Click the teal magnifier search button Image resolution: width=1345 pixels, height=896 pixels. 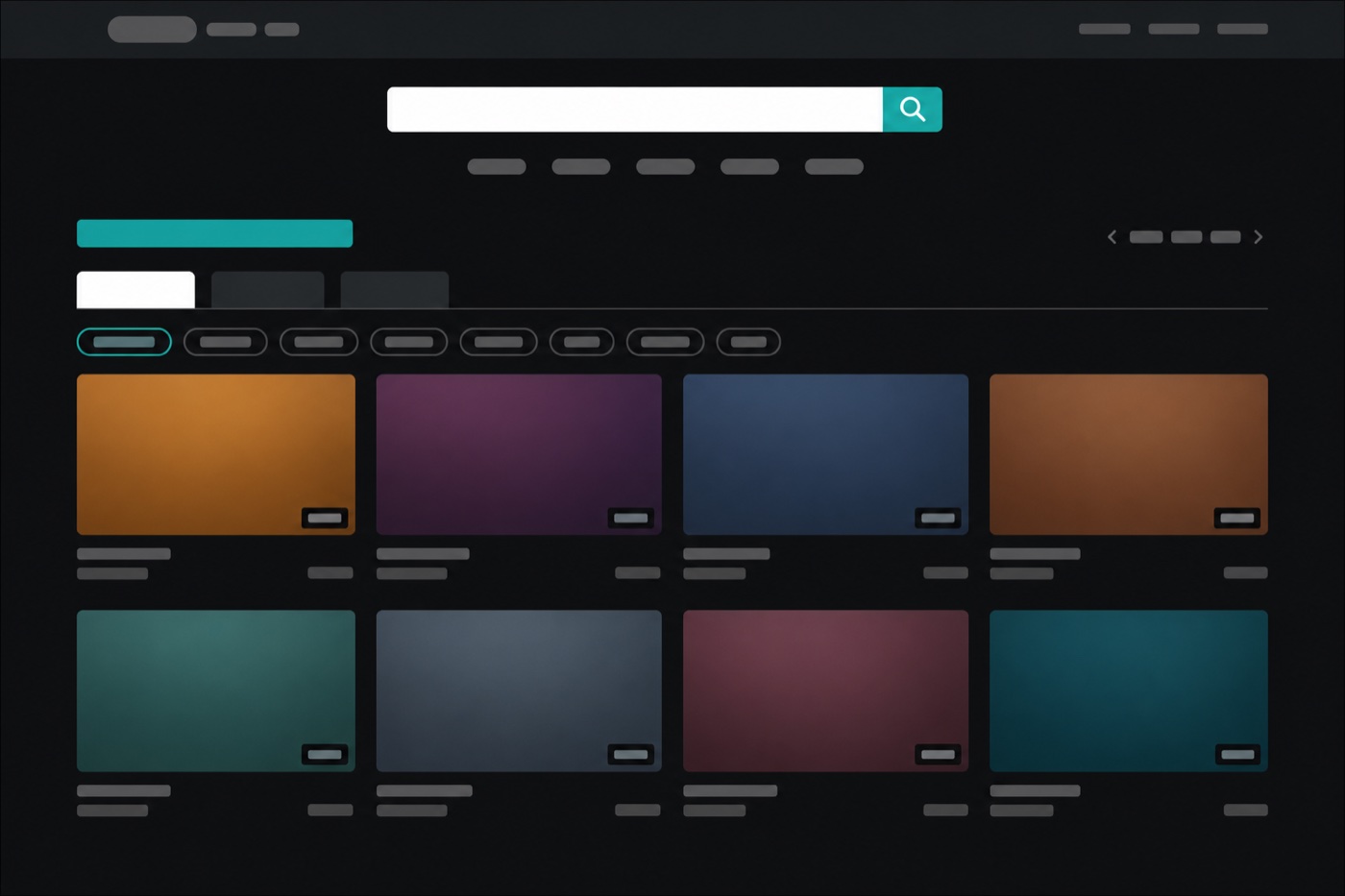[912, 109]
